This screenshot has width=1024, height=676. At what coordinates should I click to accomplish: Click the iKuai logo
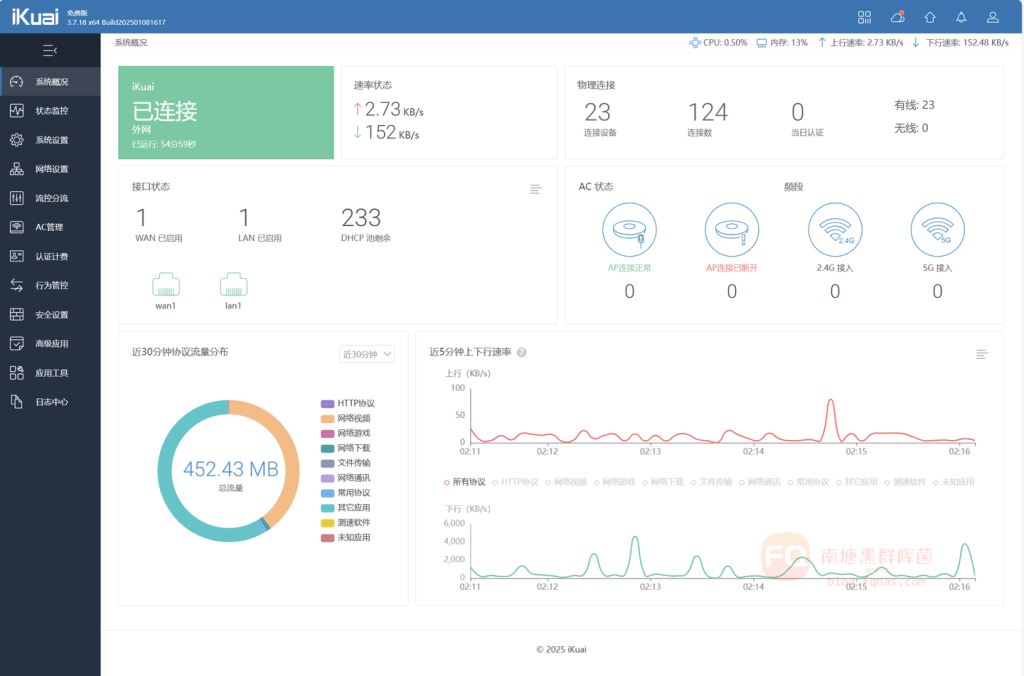(32, 17)
